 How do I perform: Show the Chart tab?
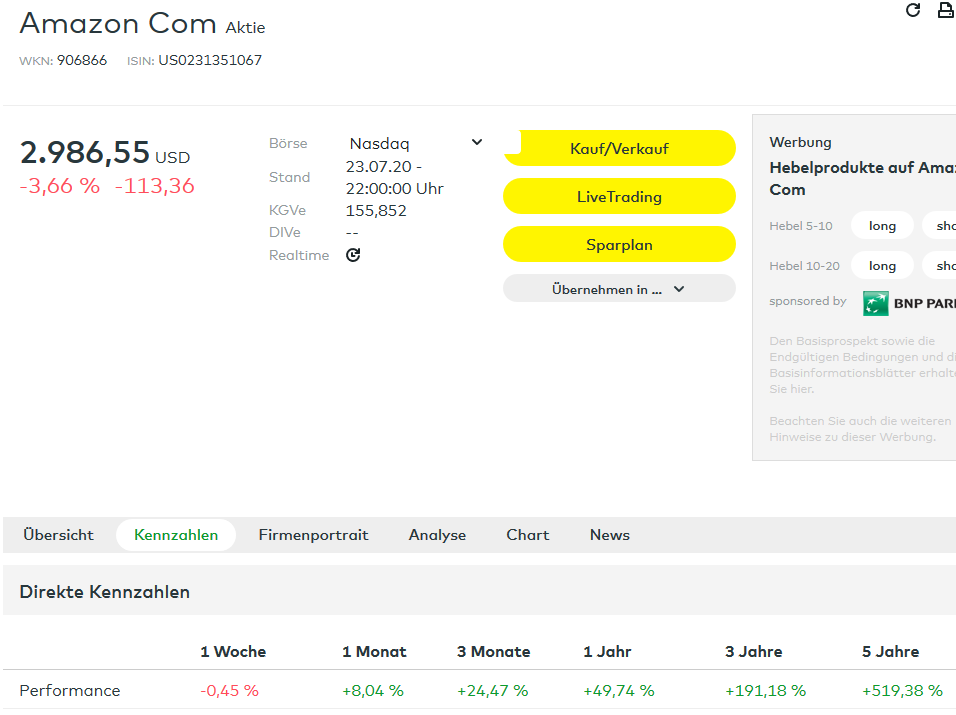[x=528, y=535]
